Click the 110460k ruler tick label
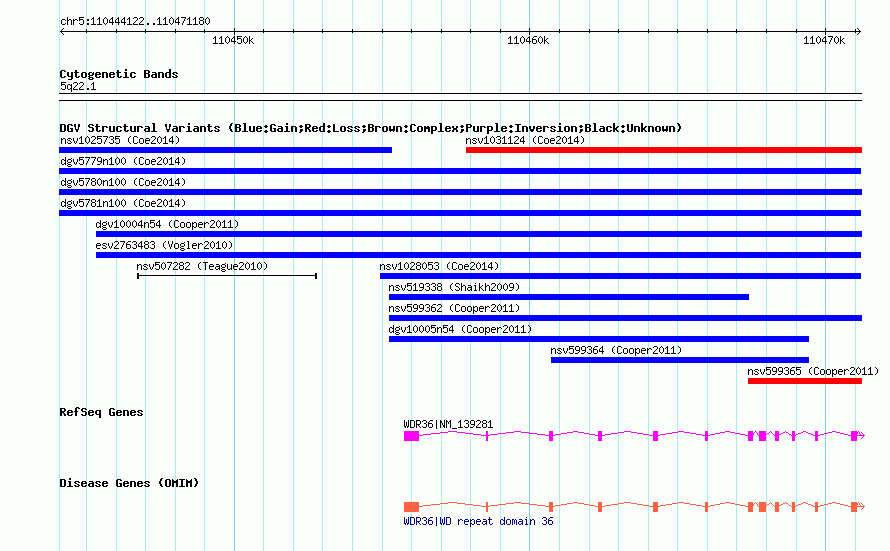890x551 pixels. tap(528, 40)
